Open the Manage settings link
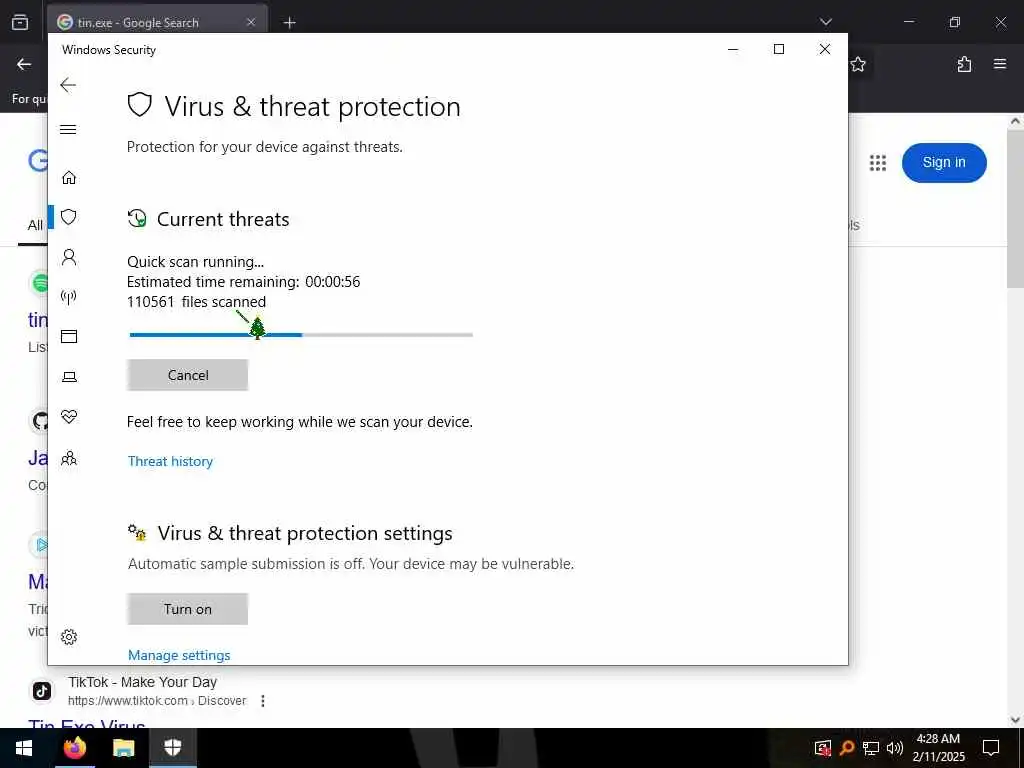Screen dimensions: 1024x768 pyautogui.click(x=179, y=655)
